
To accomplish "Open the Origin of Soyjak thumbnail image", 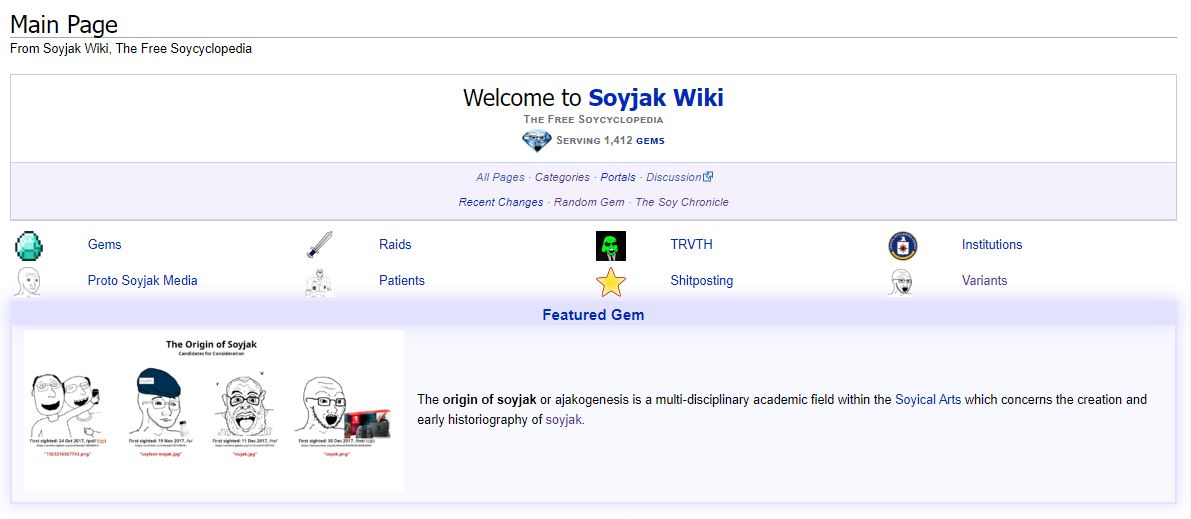I will (x=214, y=410).
